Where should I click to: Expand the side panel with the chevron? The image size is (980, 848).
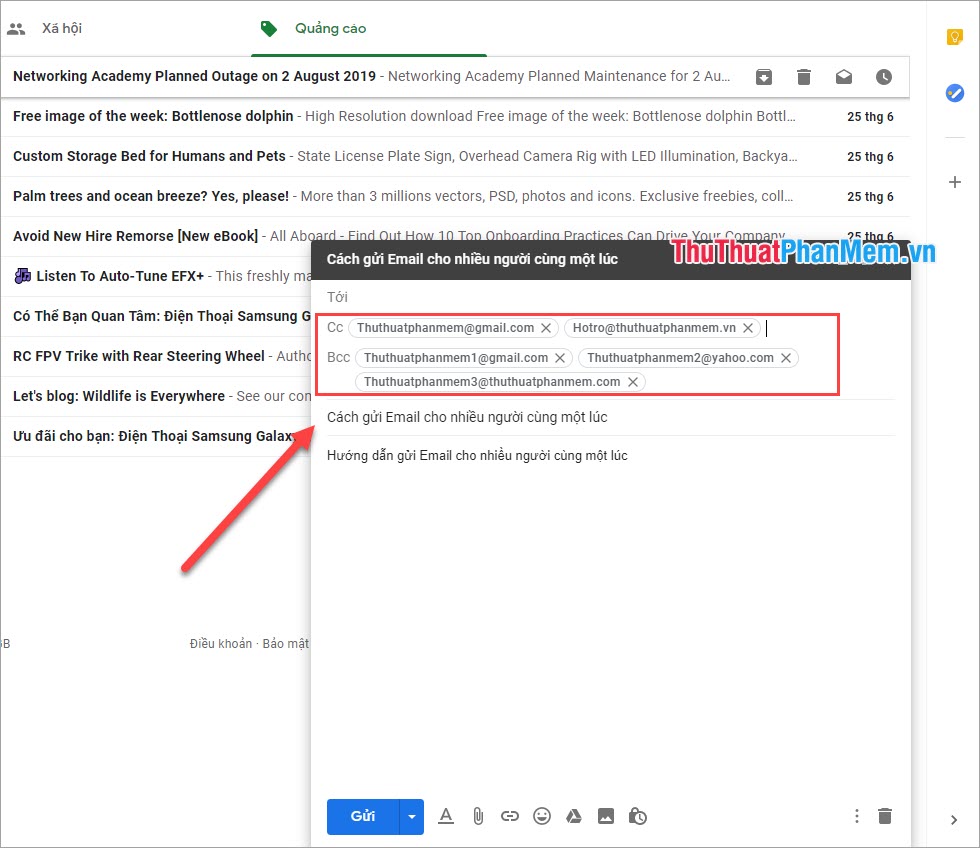click(954, 818)
